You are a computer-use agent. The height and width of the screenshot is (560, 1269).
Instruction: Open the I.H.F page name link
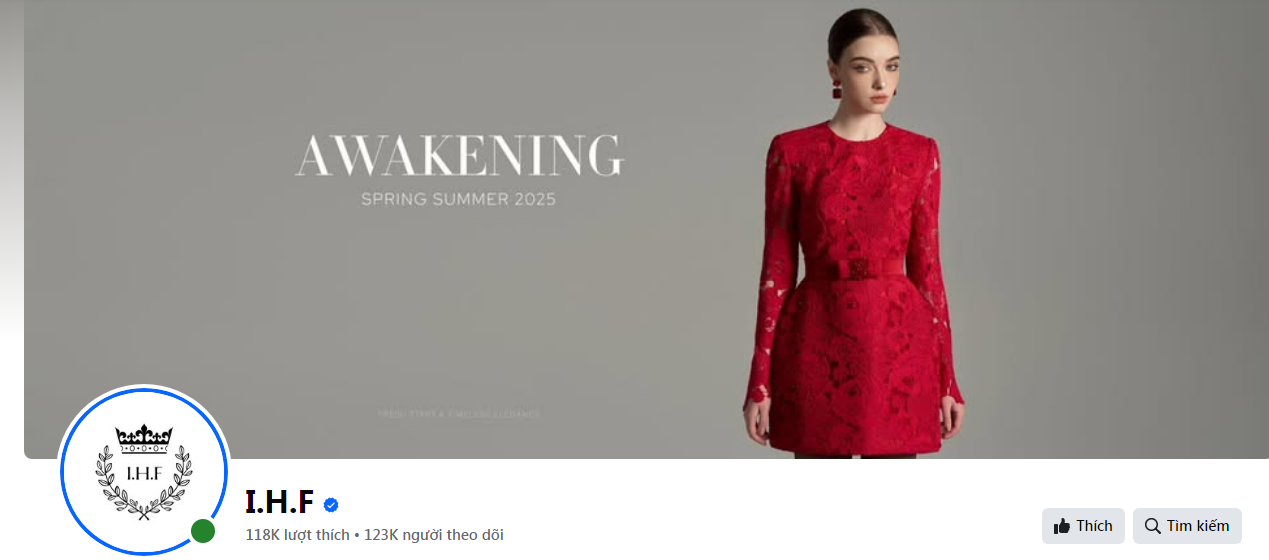280,502
